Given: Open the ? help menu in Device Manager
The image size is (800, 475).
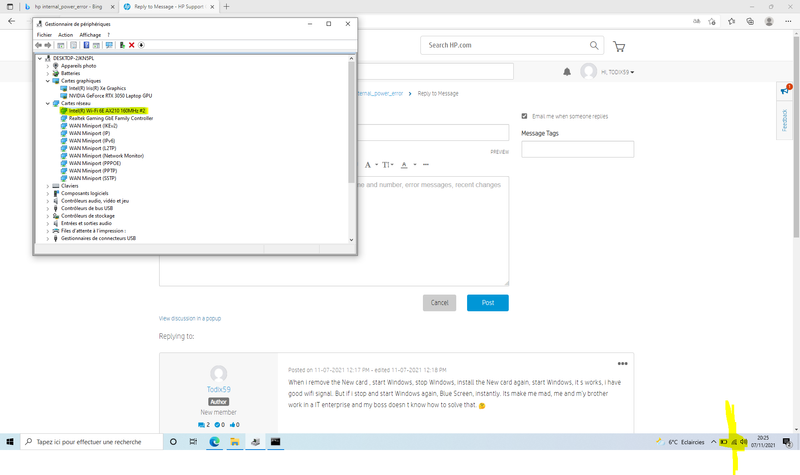Looking at the screenshot, I should coord(108,35).
